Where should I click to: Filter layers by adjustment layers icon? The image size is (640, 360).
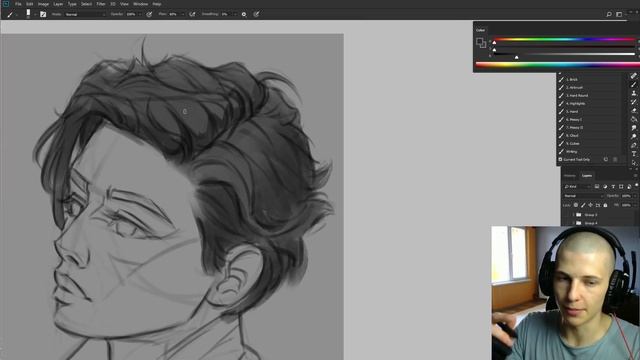(x=605, y=187)
